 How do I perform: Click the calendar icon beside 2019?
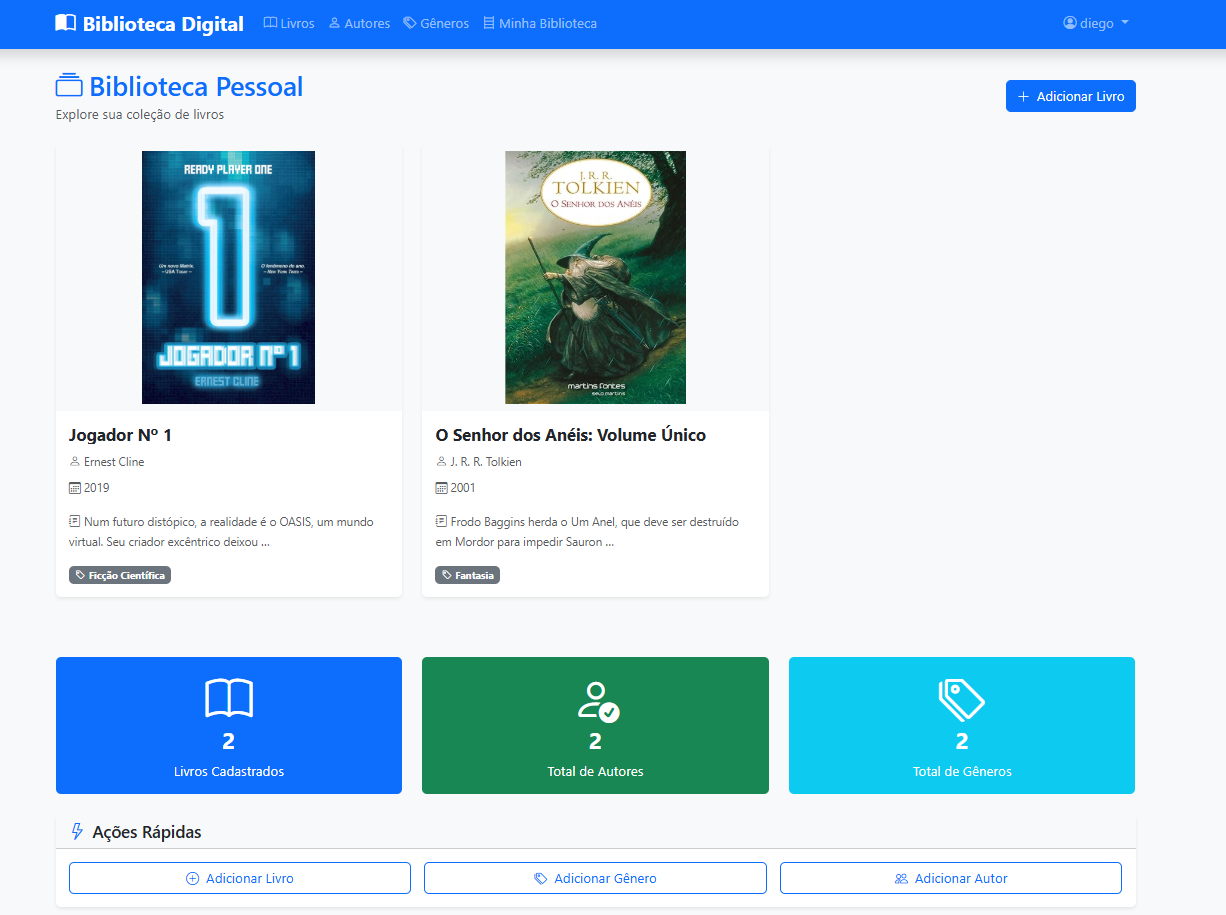[74, 488]
